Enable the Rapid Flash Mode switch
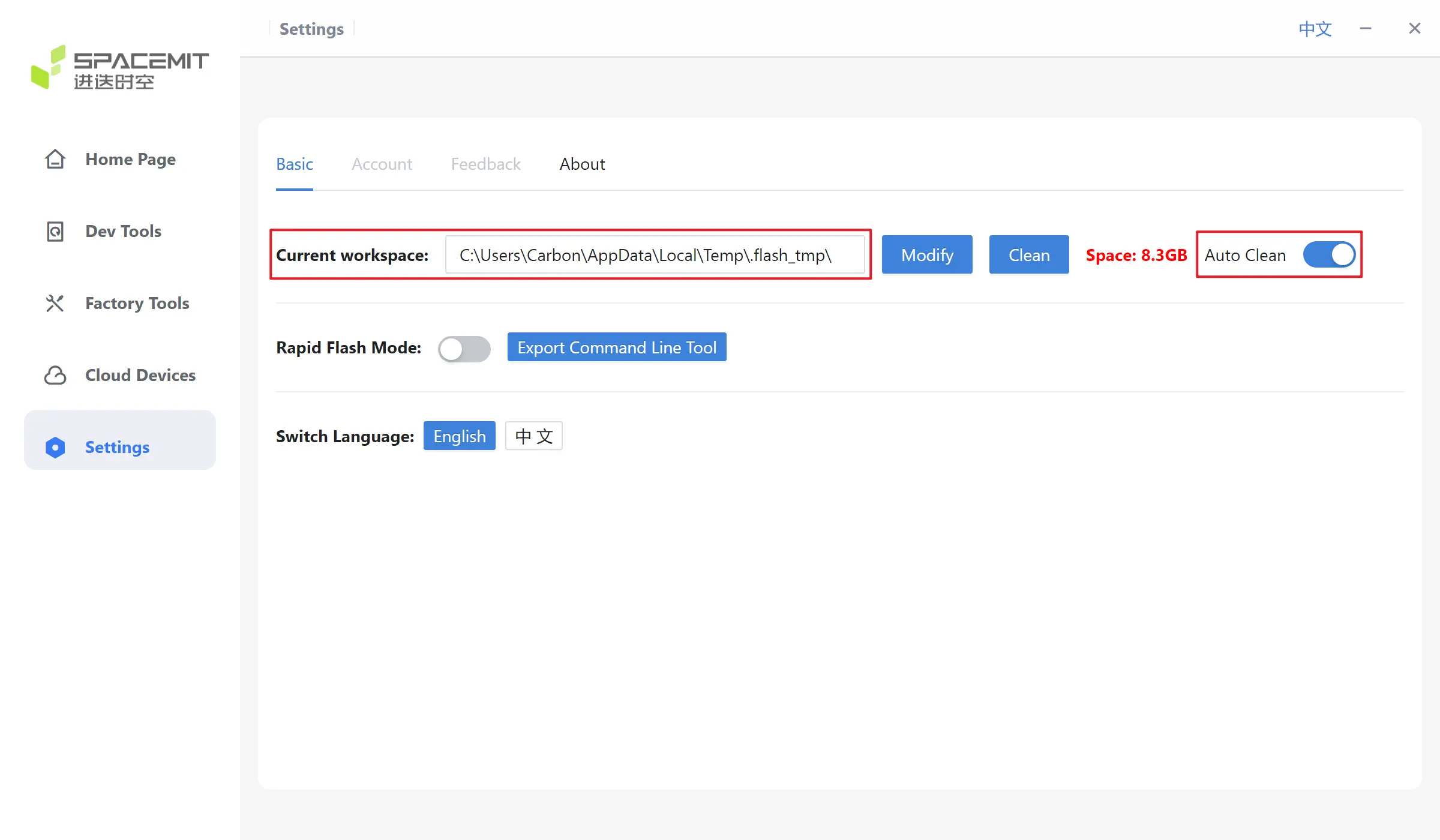 (464, 349)
